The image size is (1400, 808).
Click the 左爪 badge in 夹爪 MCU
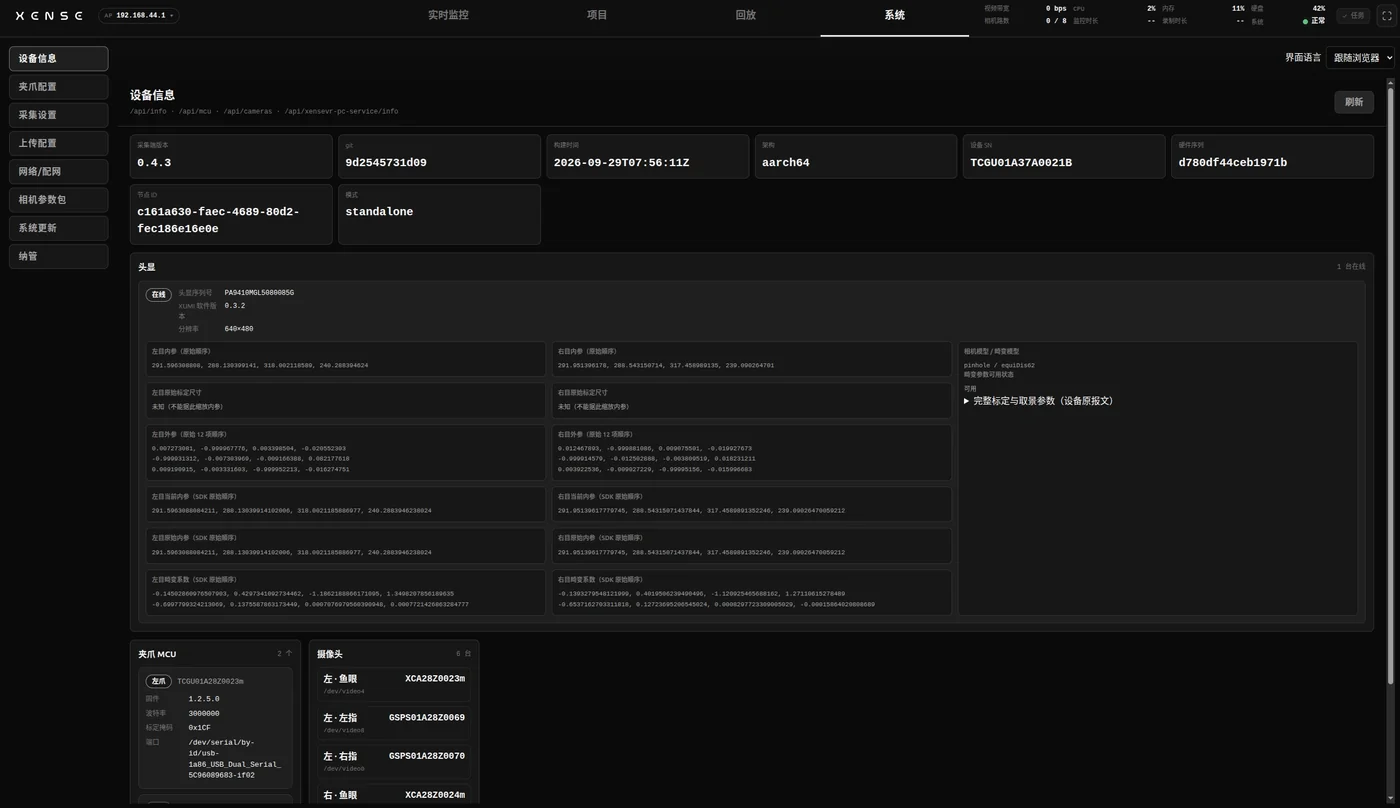pos(158,681)
